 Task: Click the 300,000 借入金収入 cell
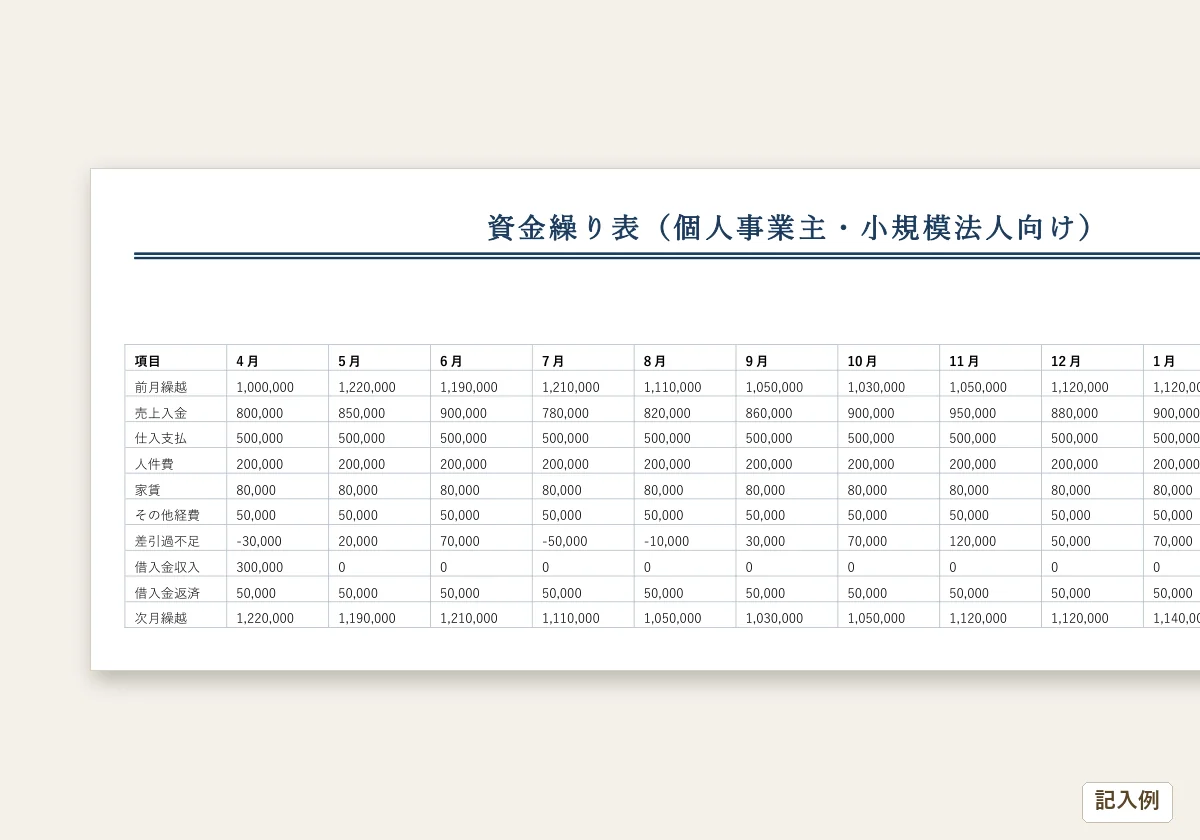(278, 565)
